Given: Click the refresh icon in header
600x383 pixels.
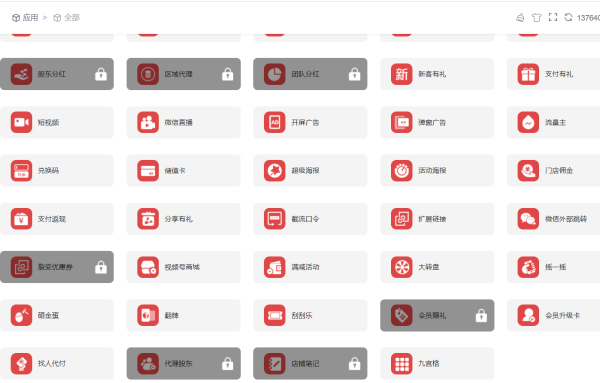Looking at the screenshot, I should point(568,17).
